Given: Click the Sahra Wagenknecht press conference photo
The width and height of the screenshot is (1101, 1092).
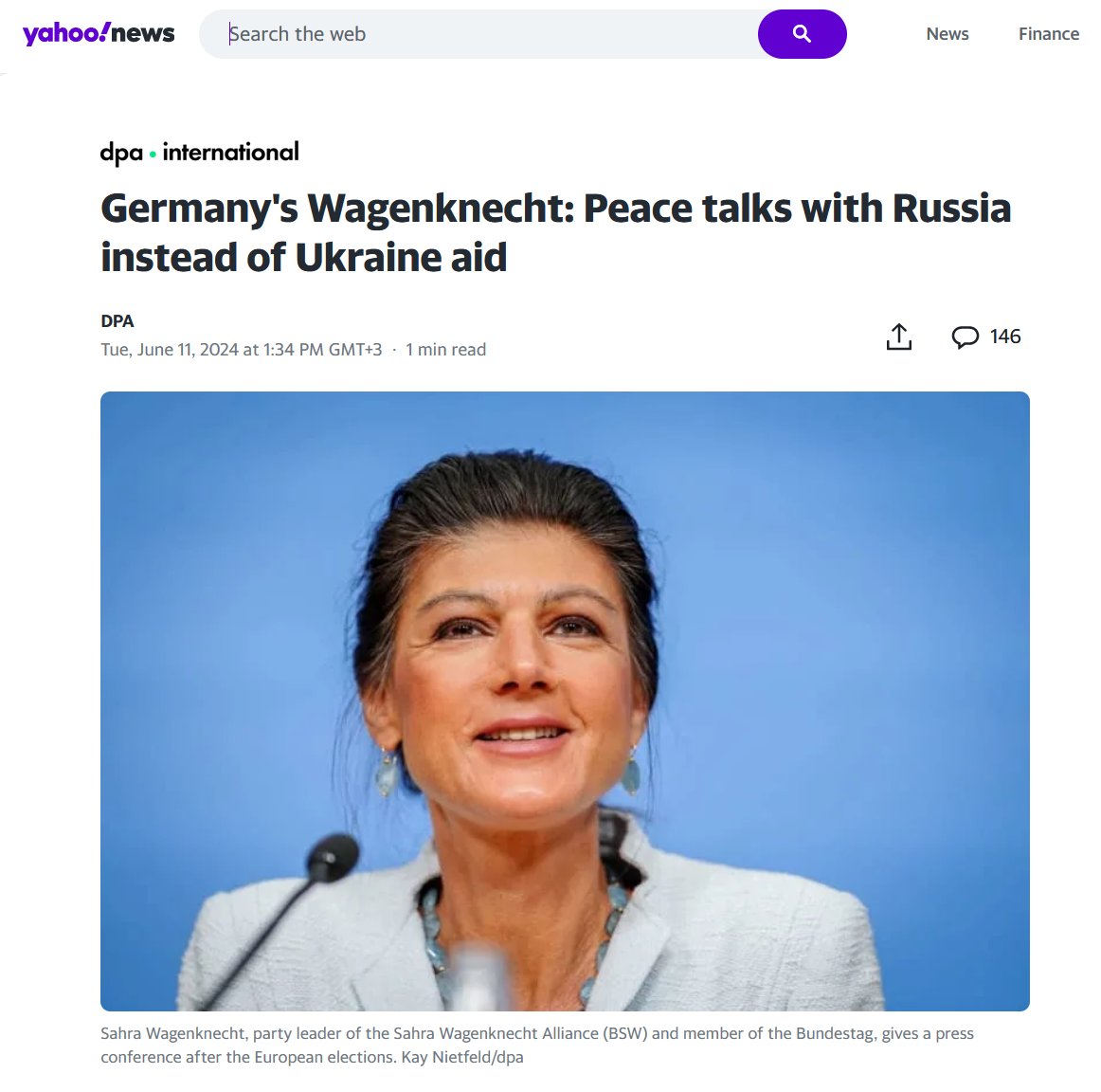Looking at the screenshot, I should pos(565,701).
